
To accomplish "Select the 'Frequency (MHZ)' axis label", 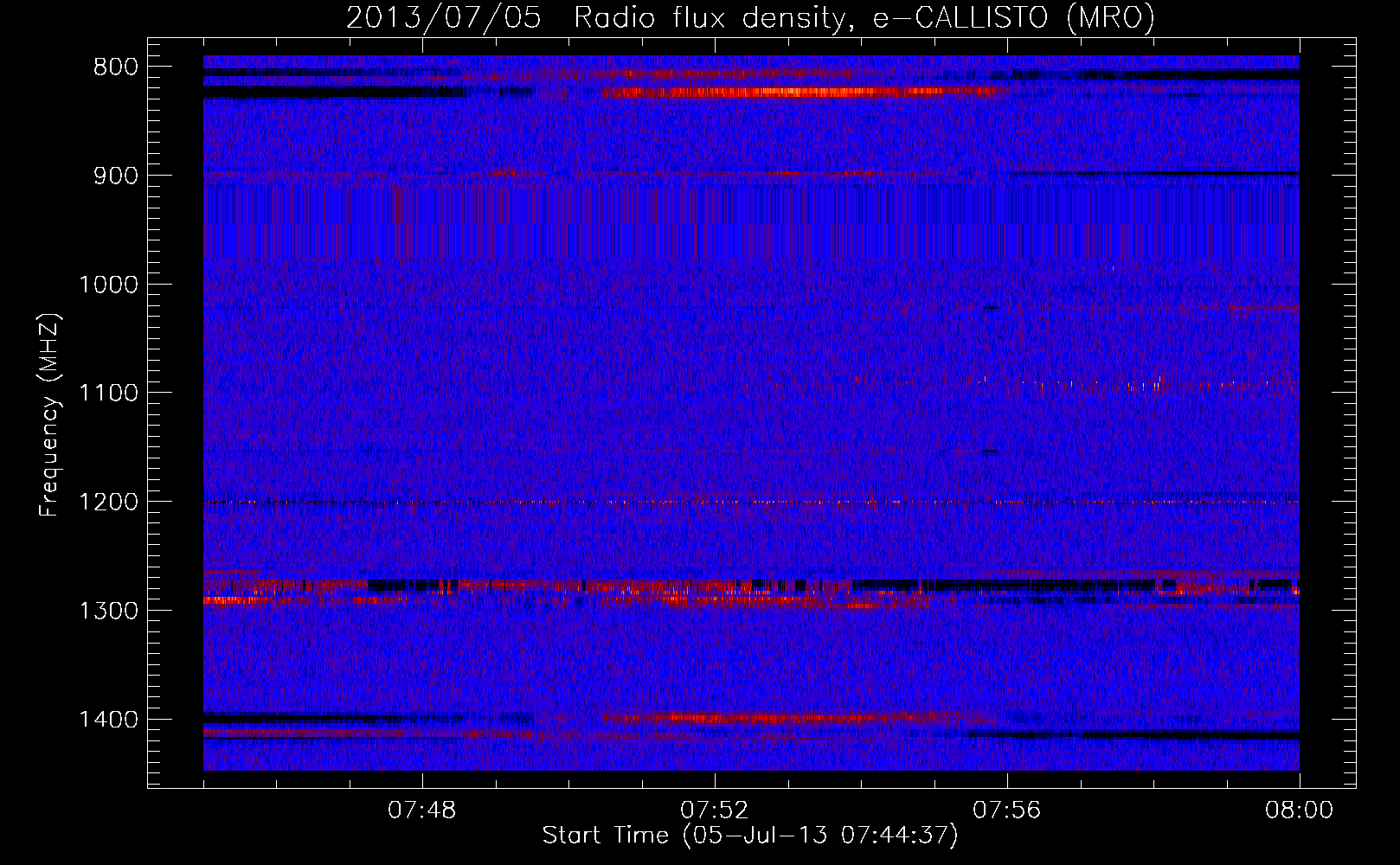I will click(49, 416).
